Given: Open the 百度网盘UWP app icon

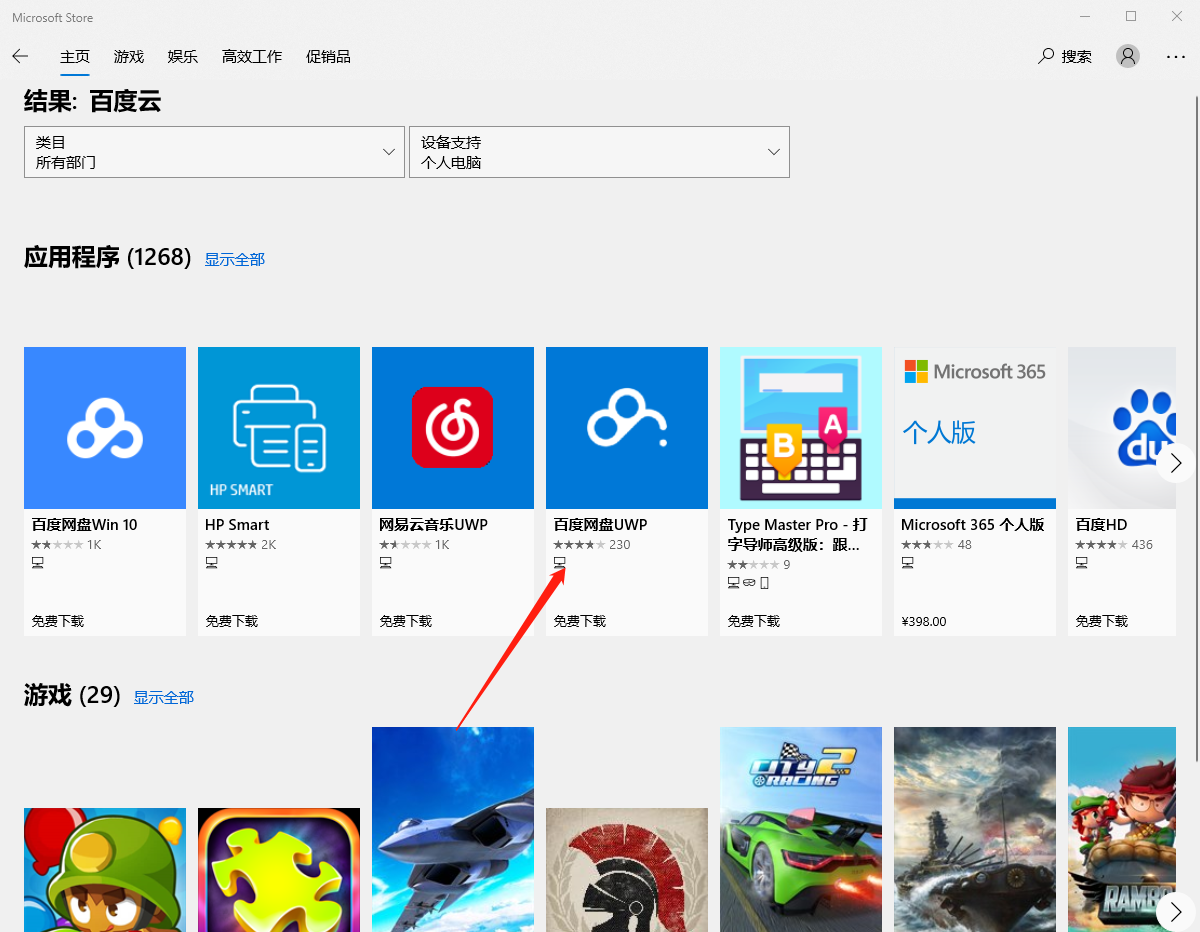Looking at the screenshot, I should point(627,428).
